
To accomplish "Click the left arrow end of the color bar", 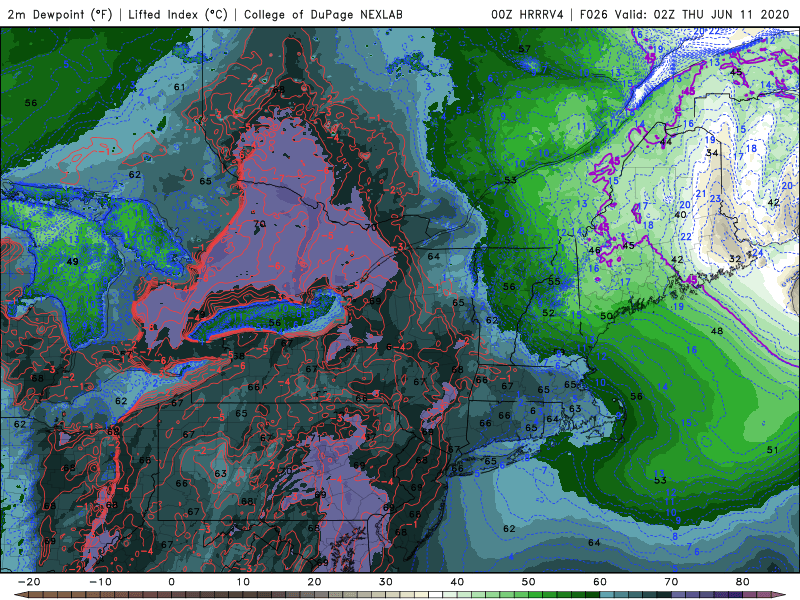I will click(x=19, y=595).
